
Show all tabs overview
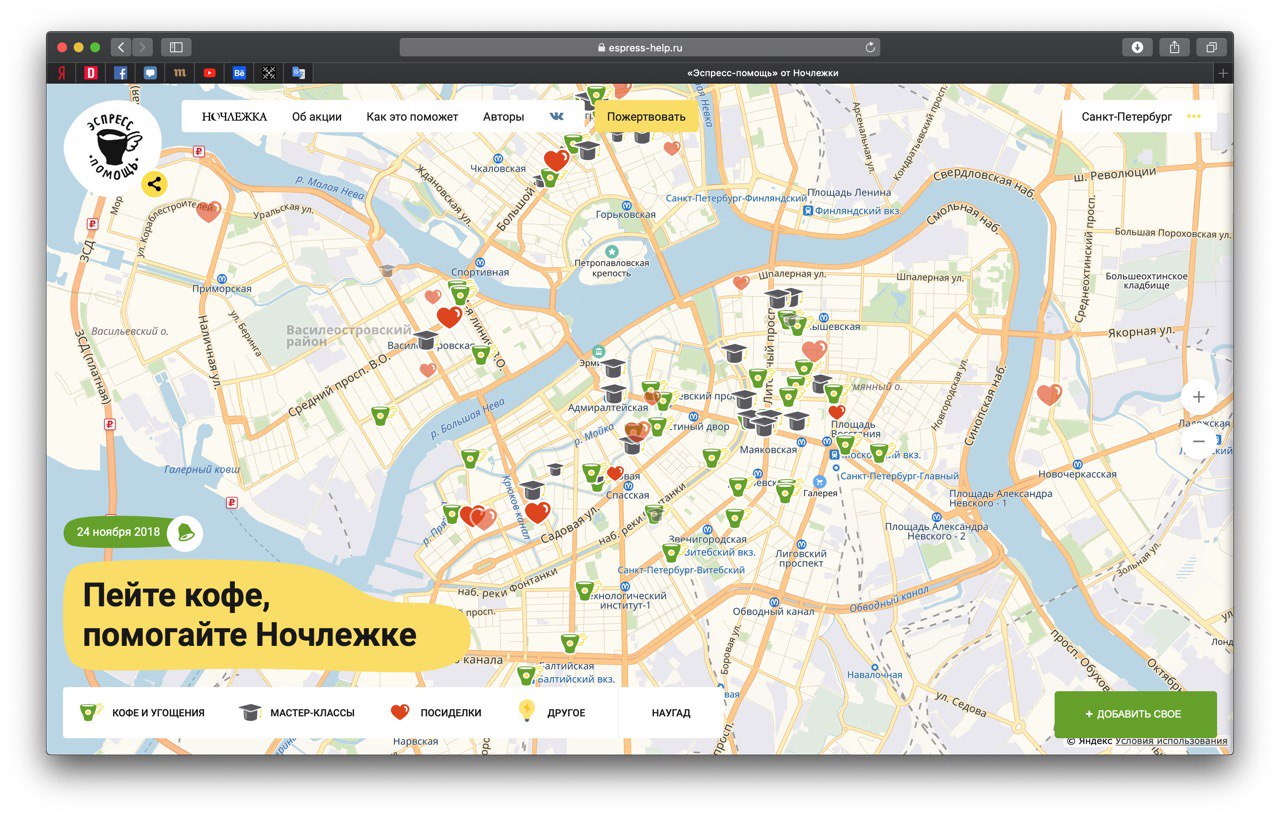[1211, 47]
